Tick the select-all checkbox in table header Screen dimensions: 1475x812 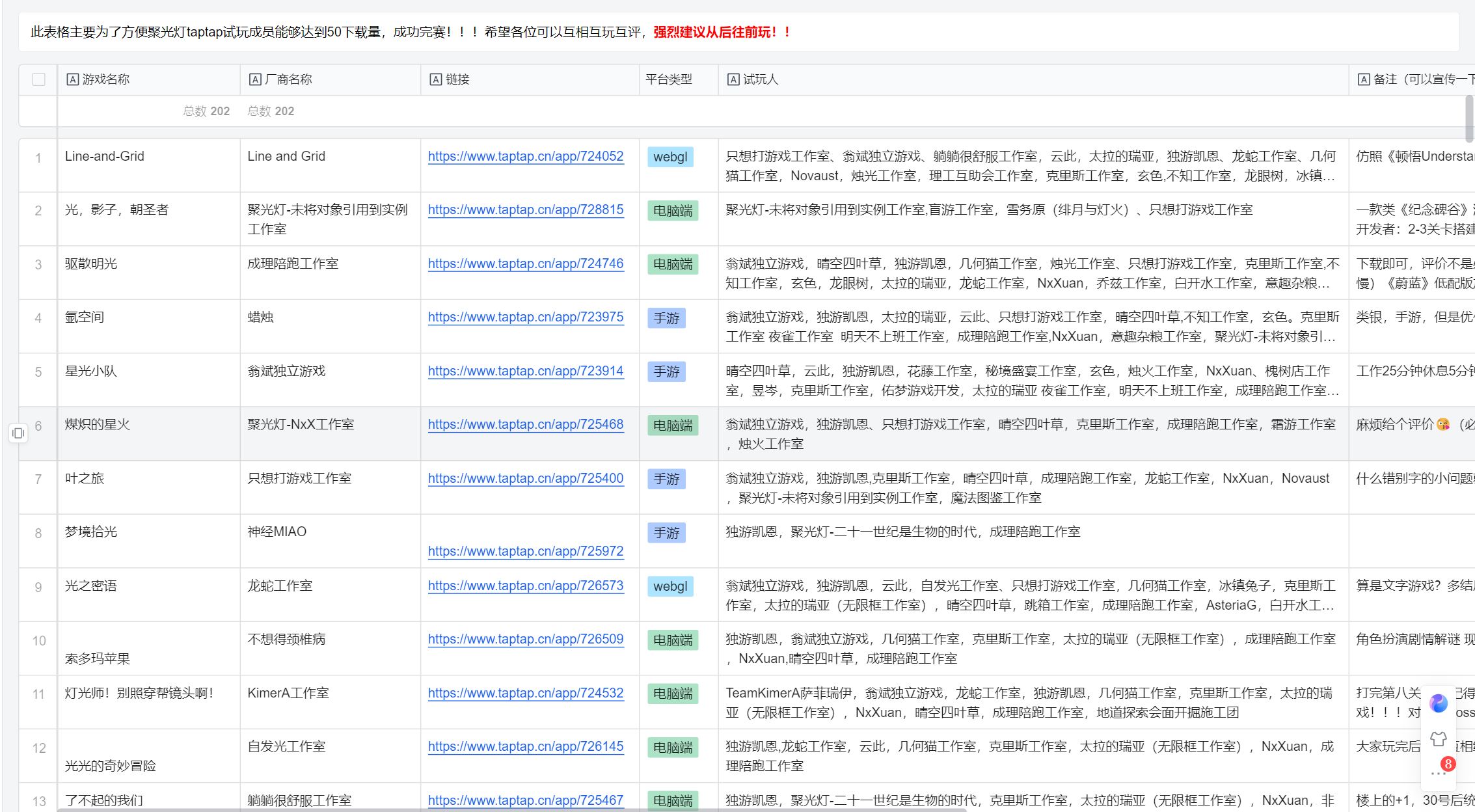[39, 79]
